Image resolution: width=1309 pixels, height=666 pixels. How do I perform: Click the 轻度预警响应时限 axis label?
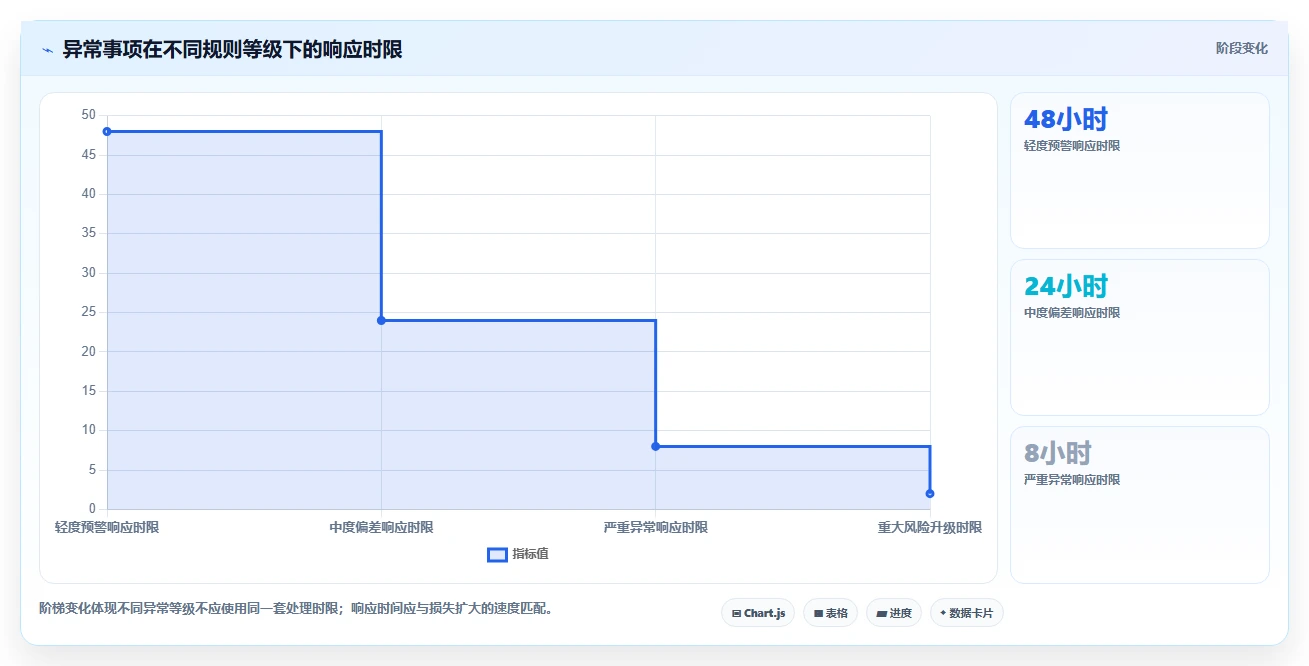coord(107,527)
